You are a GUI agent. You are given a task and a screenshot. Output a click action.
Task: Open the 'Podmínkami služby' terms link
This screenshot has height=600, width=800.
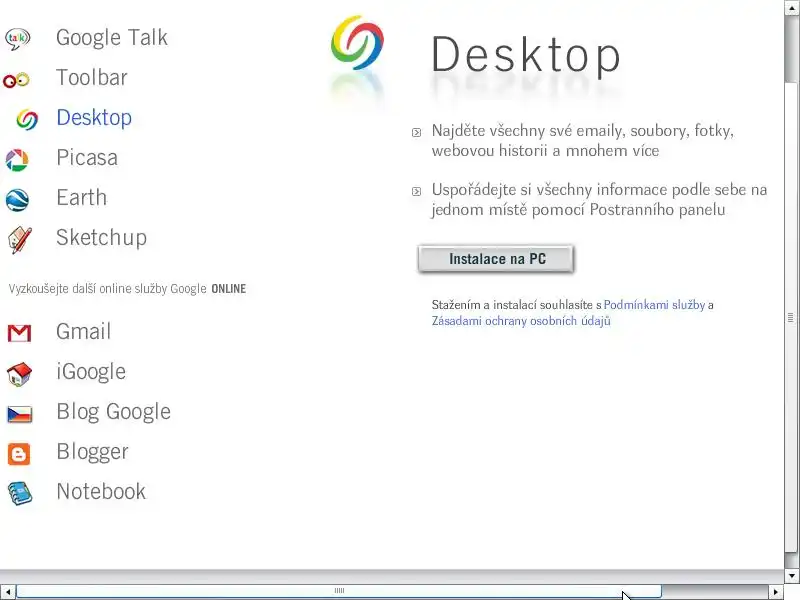point(654,305)
